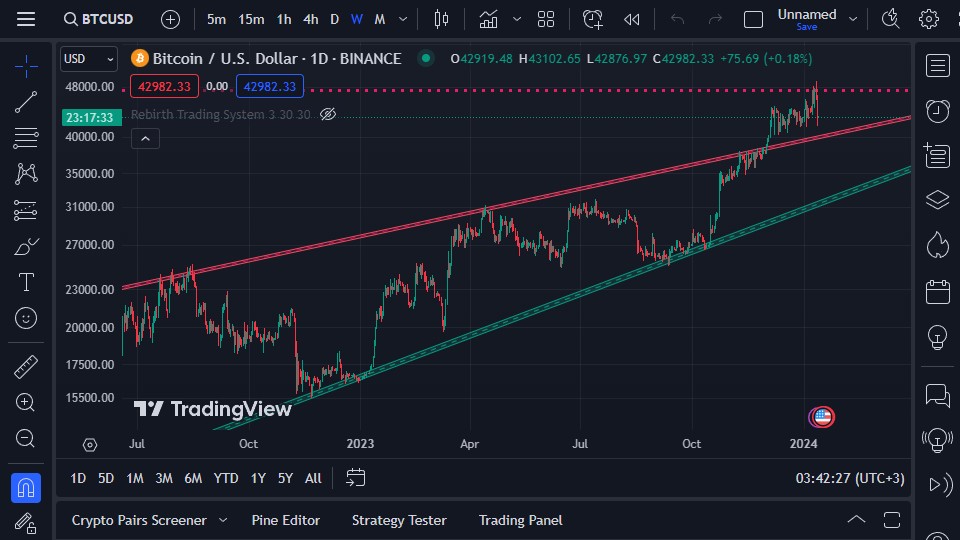Start bar replay mode
Viewport: 960px width, 540px height.
pyautogui.click(x=632, y=20)
